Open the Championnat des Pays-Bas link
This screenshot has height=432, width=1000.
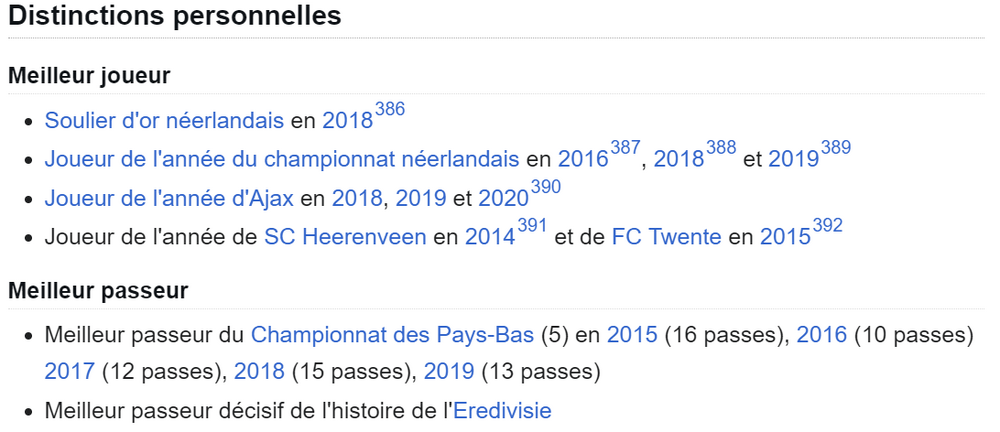pyautogui.click(x=392, y=335)
